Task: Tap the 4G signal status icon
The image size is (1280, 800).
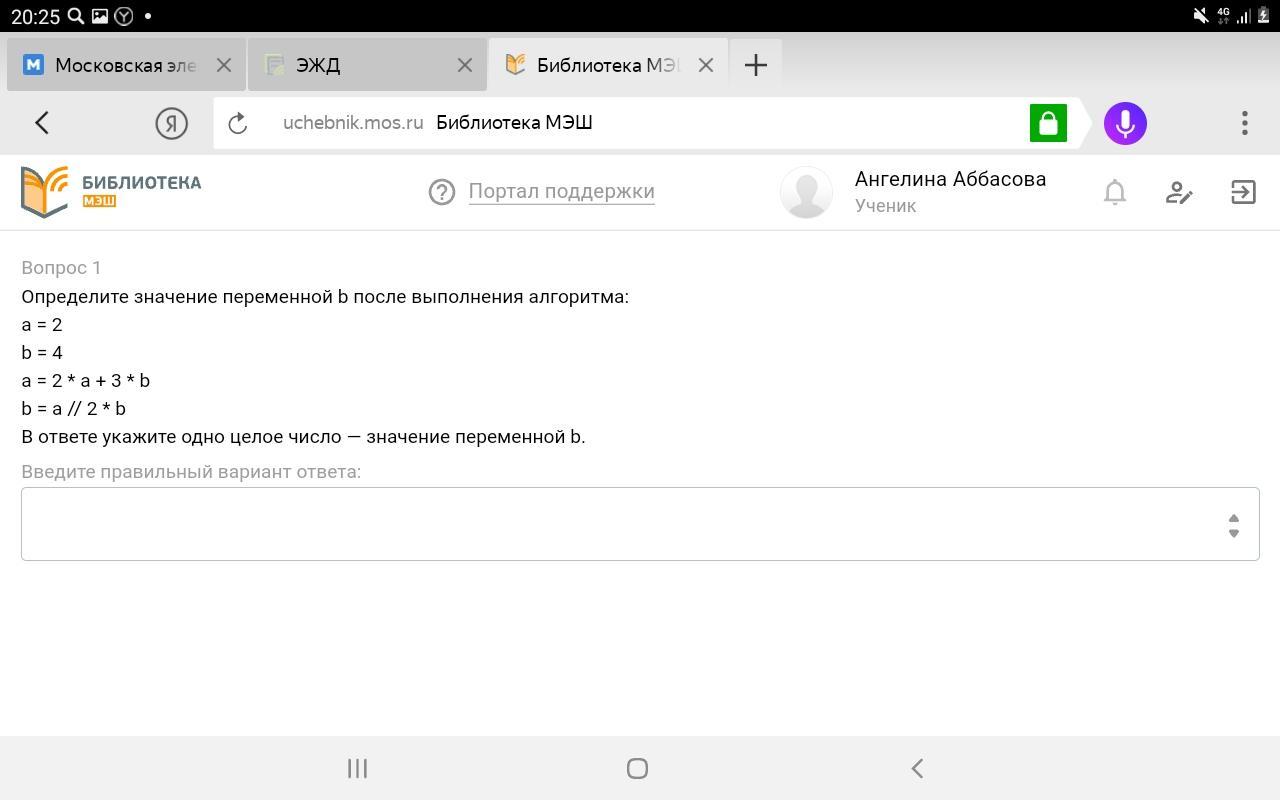Action: (x=1223, y=15)
